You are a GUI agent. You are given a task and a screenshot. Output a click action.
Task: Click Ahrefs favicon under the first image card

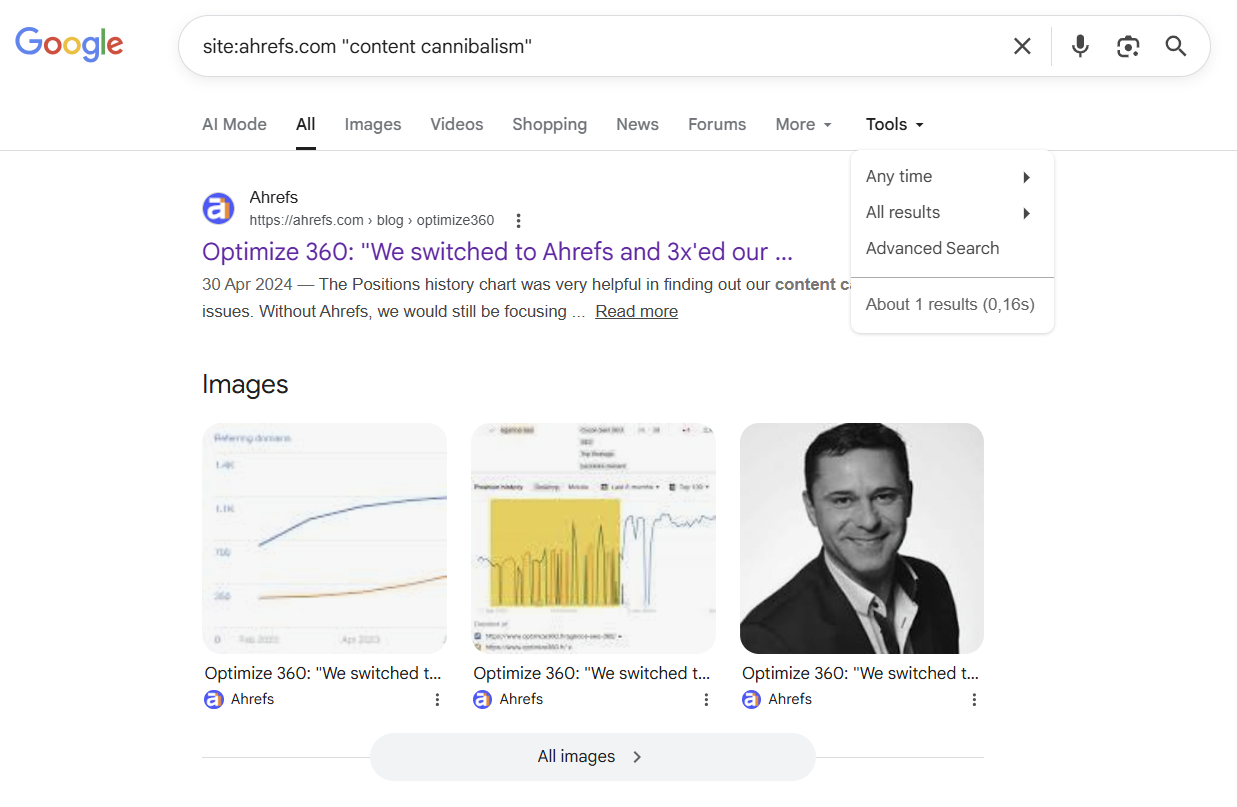pyautogui.click(x=213, y=700)
